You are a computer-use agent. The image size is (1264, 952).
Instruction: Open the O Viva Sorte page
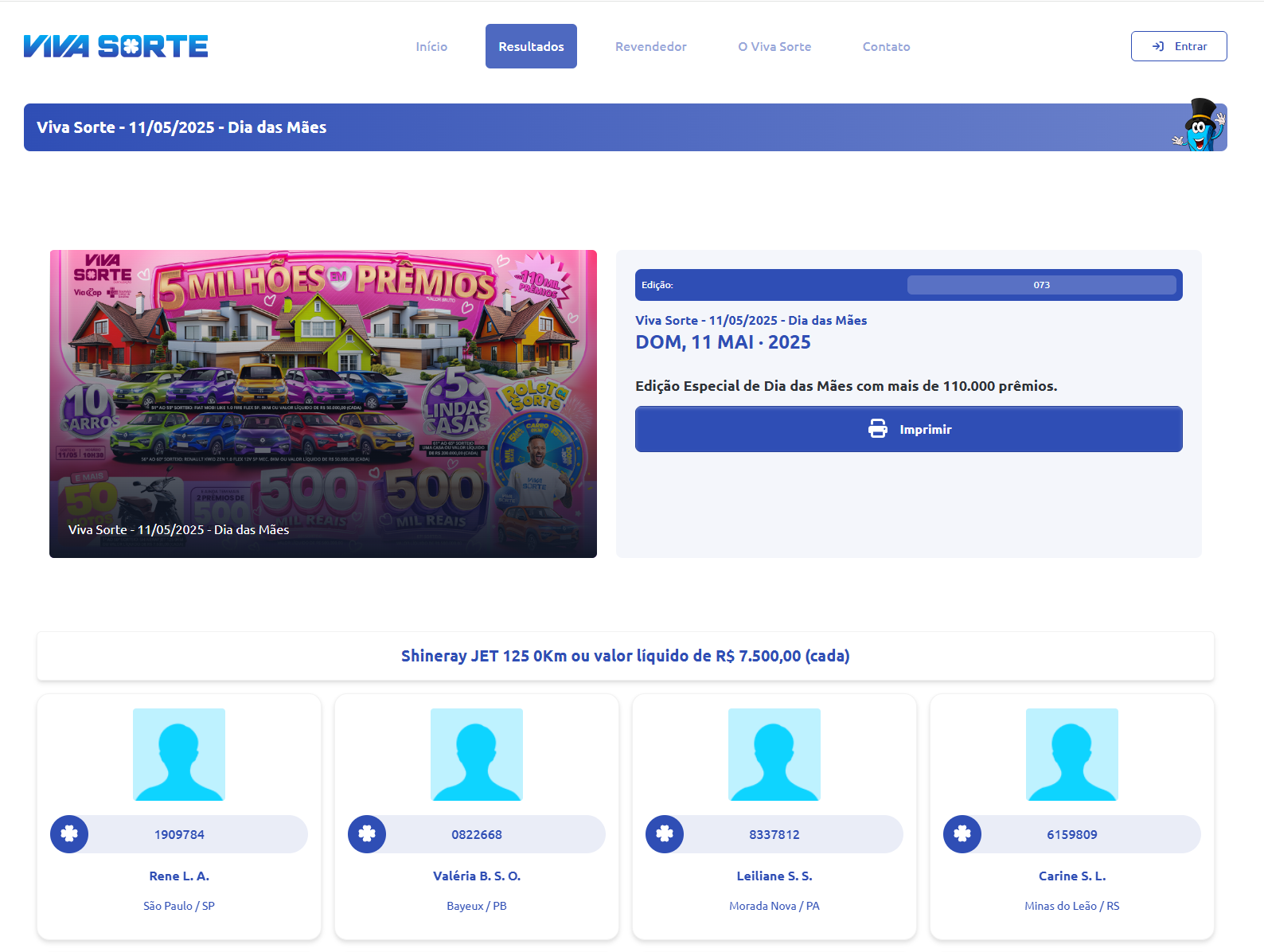(774, 46)
